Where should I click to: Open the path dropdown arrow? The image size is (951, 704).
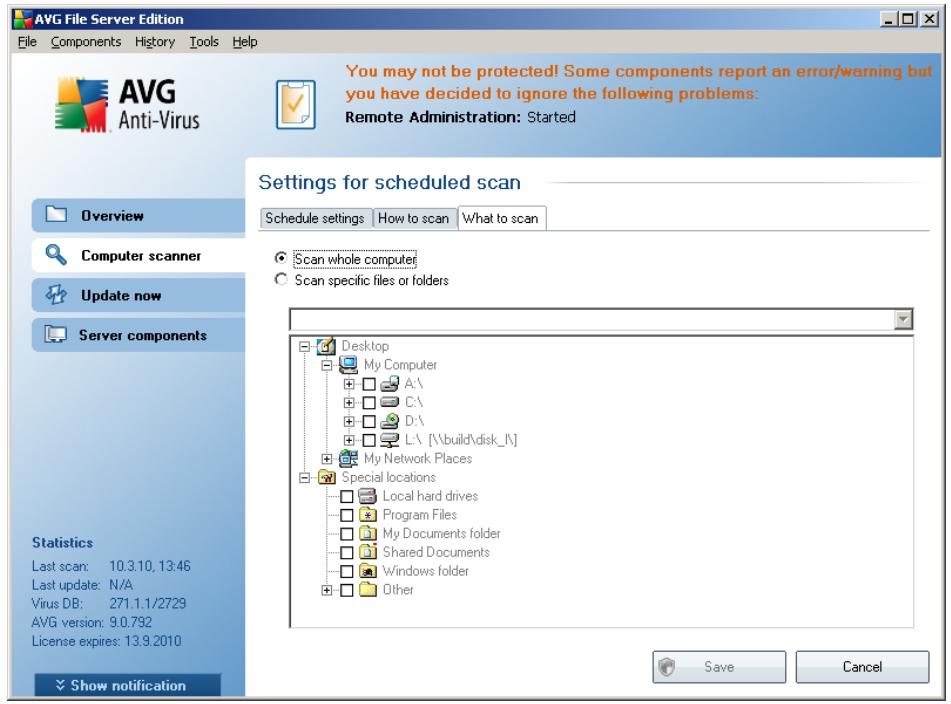903,319
